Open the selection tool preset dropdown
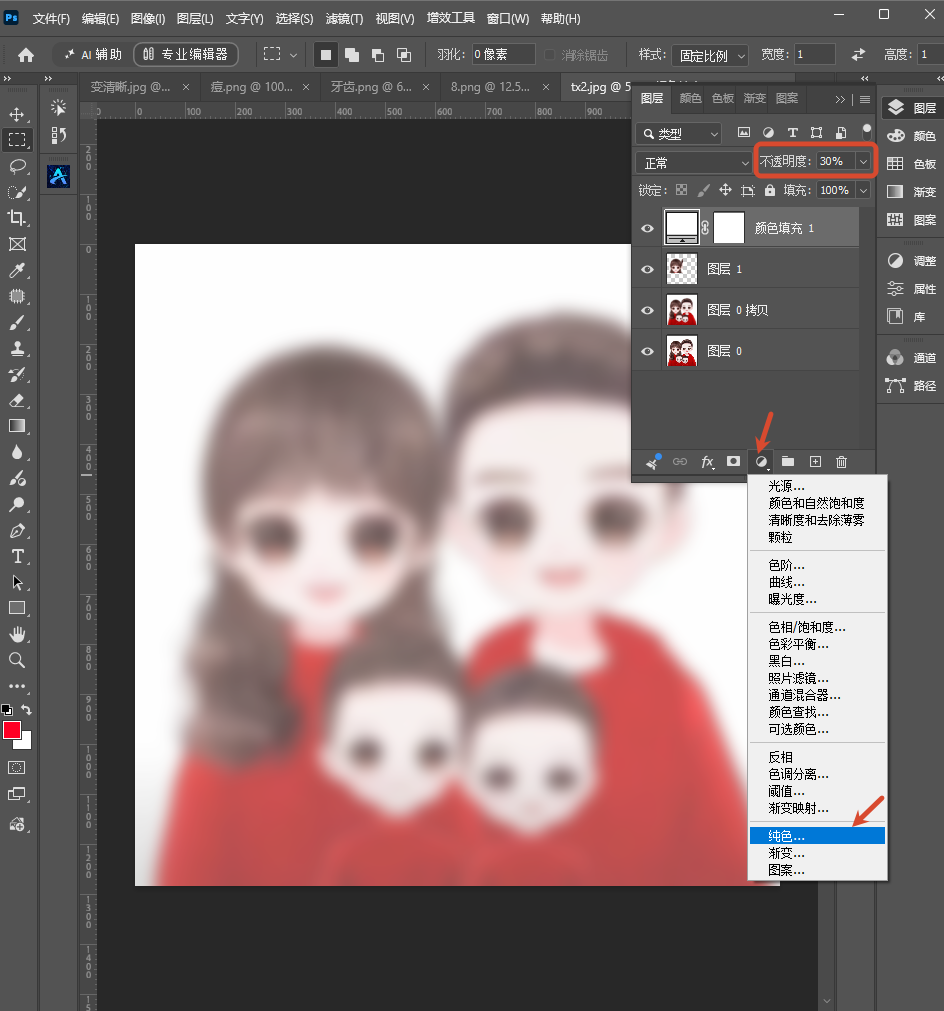The image size is (944, 1011). point(293,55)
